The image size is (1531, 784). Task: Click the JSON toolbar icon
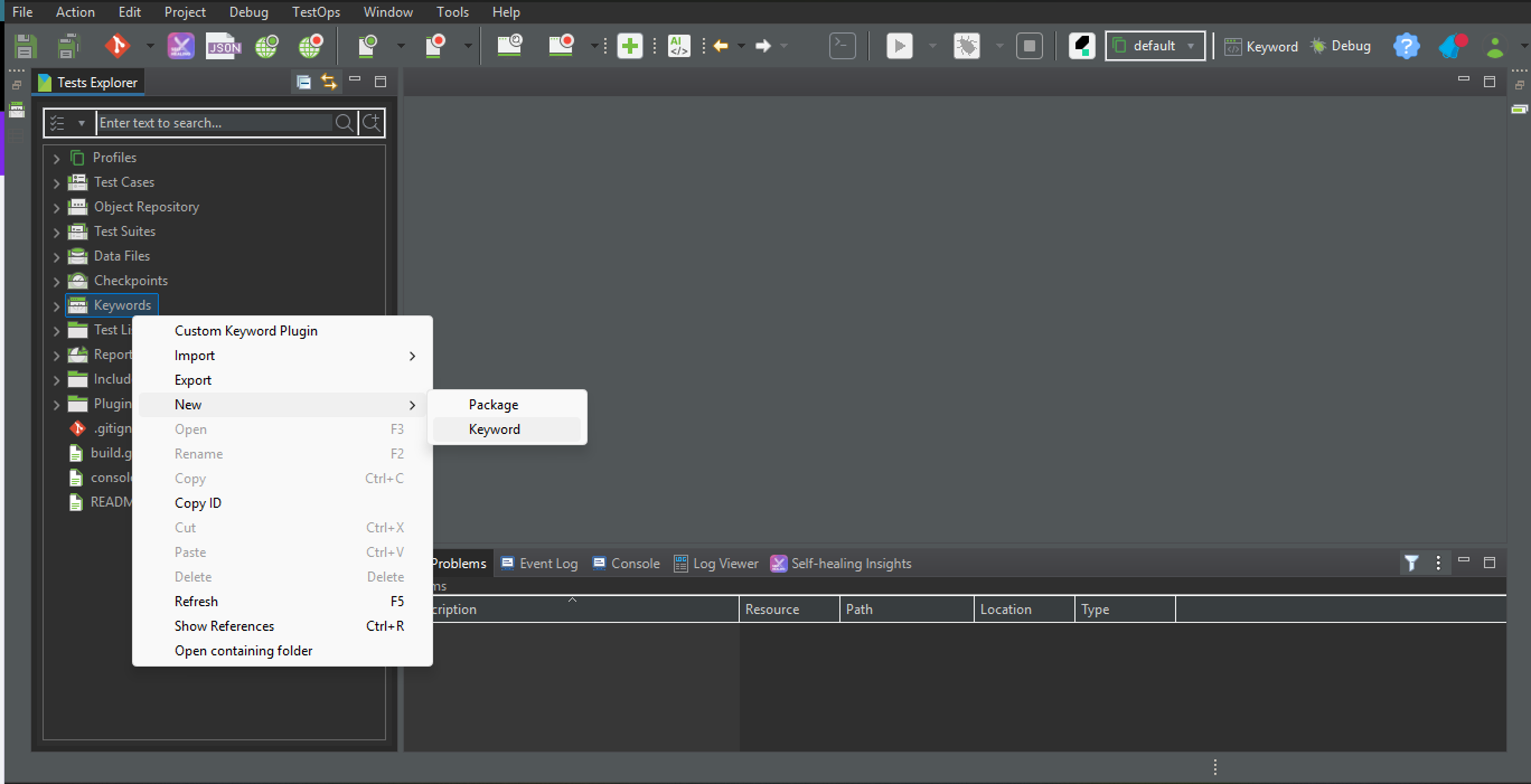[x=223, y=46]
